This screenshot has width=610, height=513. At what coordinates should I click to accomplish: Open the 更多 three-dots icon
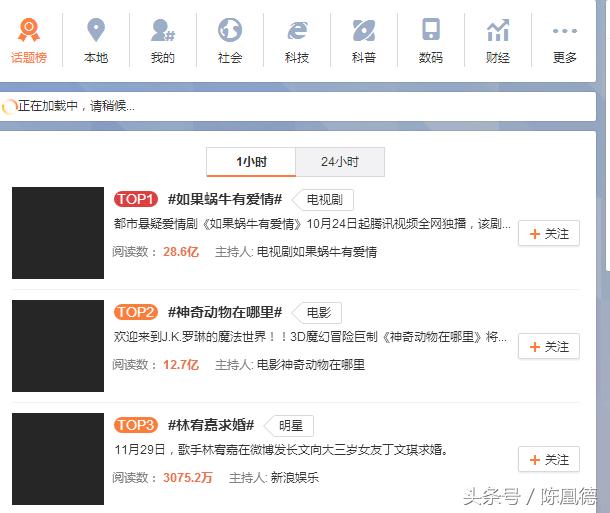[x=564, y=31]
